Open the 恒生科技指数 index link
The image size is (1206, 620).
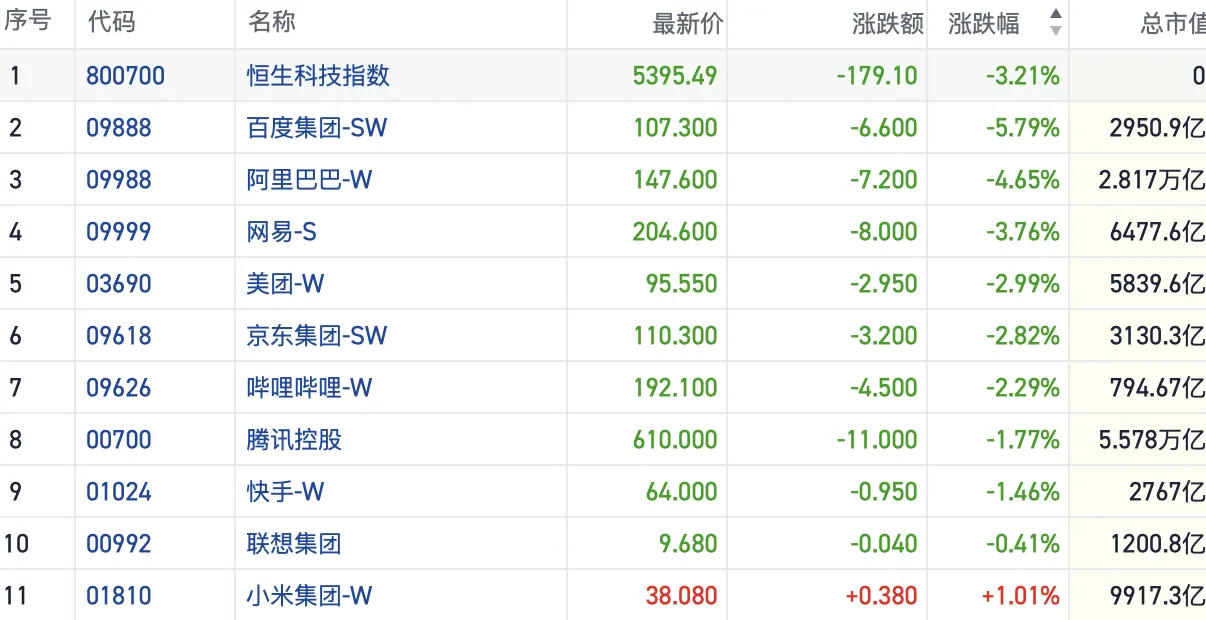point(318,76)
